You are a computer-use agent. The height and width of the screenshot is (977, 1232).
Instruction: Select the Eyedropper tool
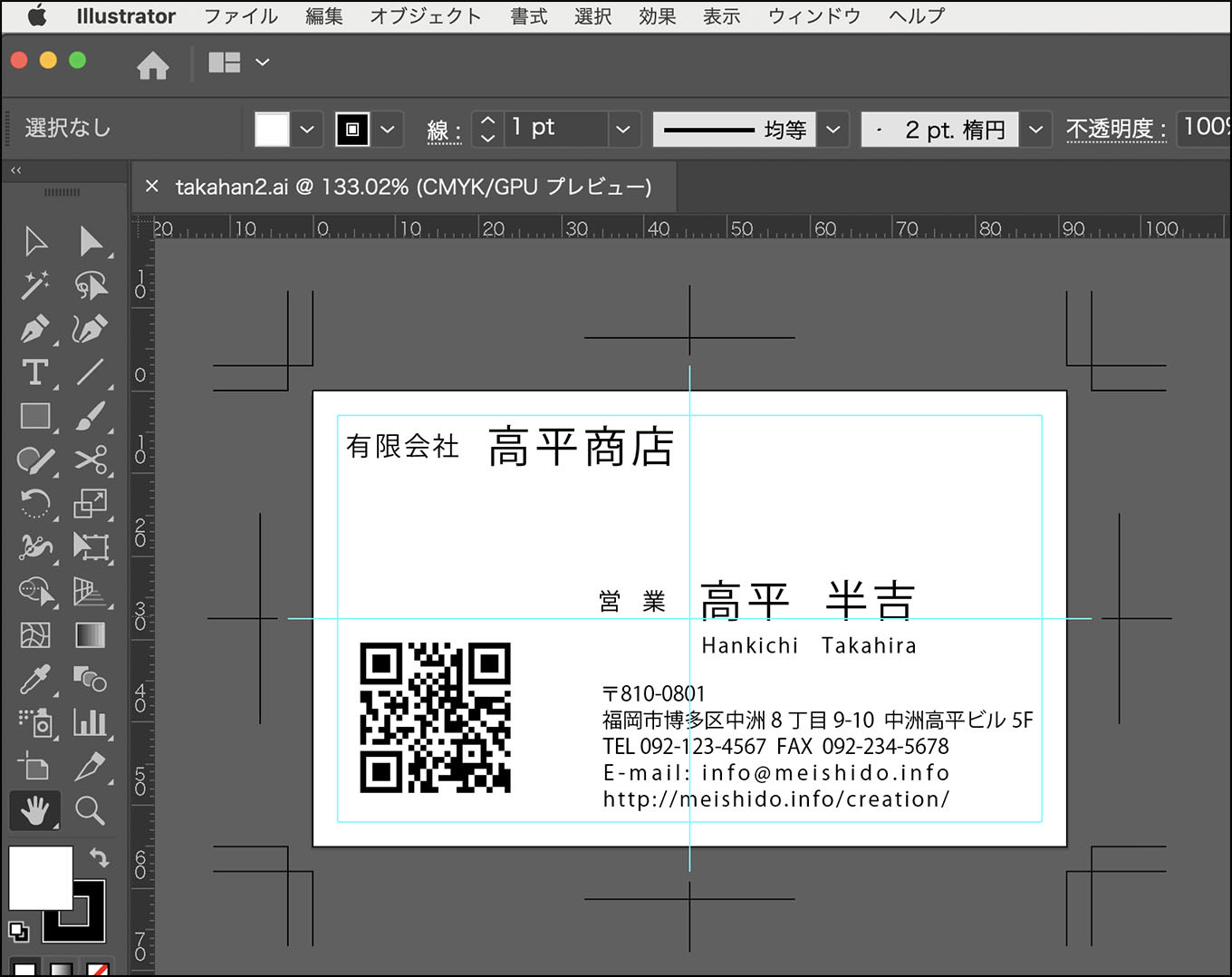tap(35, 679)
